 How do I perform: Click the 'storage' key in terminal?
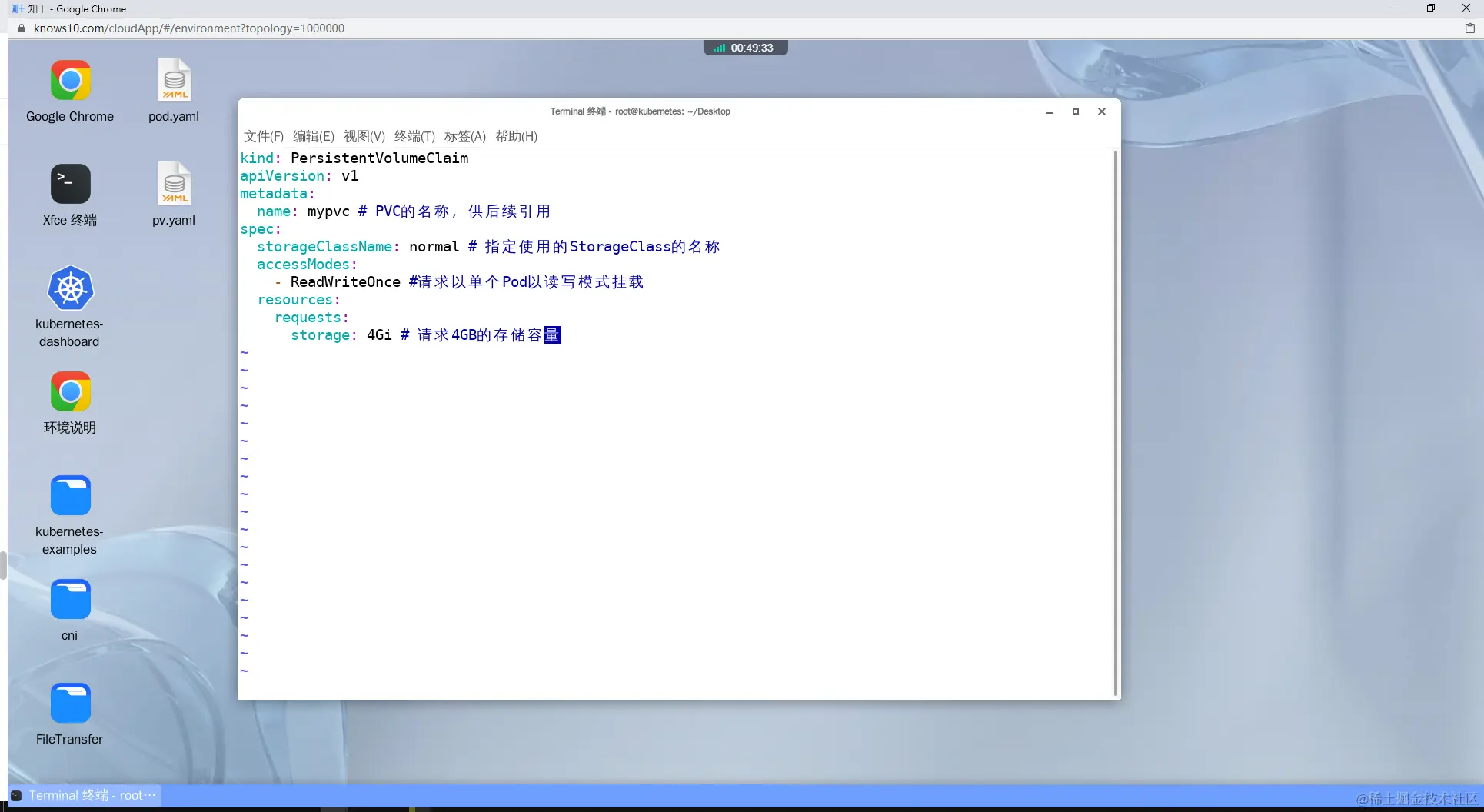[320, 335]
